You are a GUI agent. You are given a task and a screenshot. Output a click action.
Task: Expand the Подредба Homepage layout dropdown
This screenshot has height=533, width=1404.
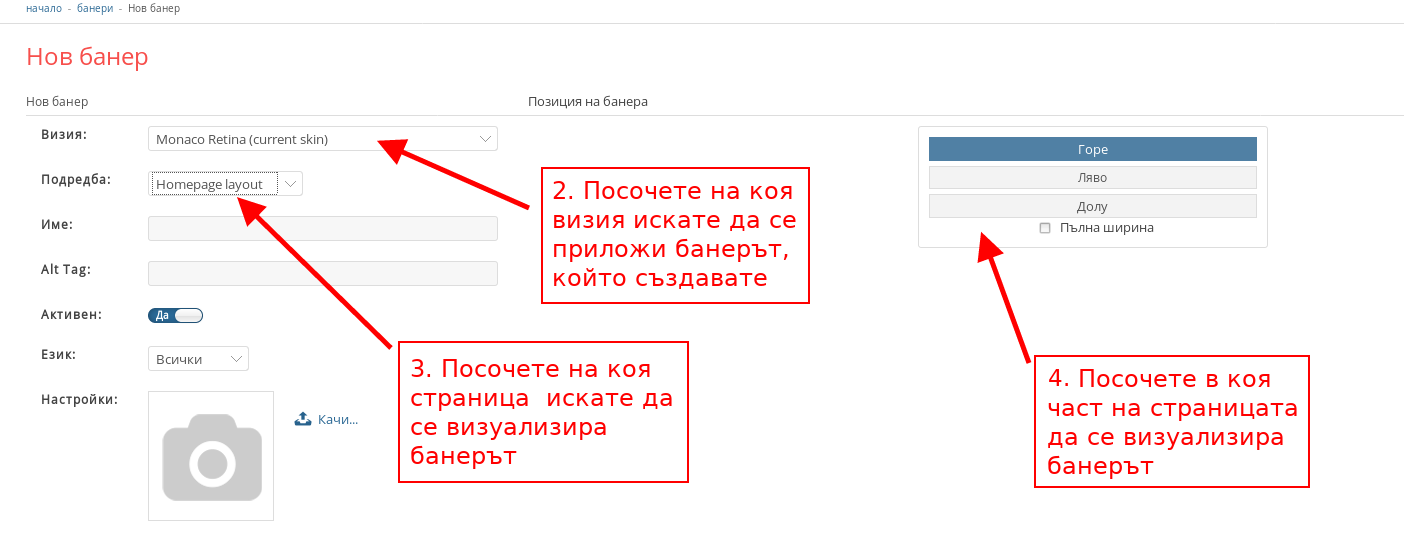coord(226,184)
